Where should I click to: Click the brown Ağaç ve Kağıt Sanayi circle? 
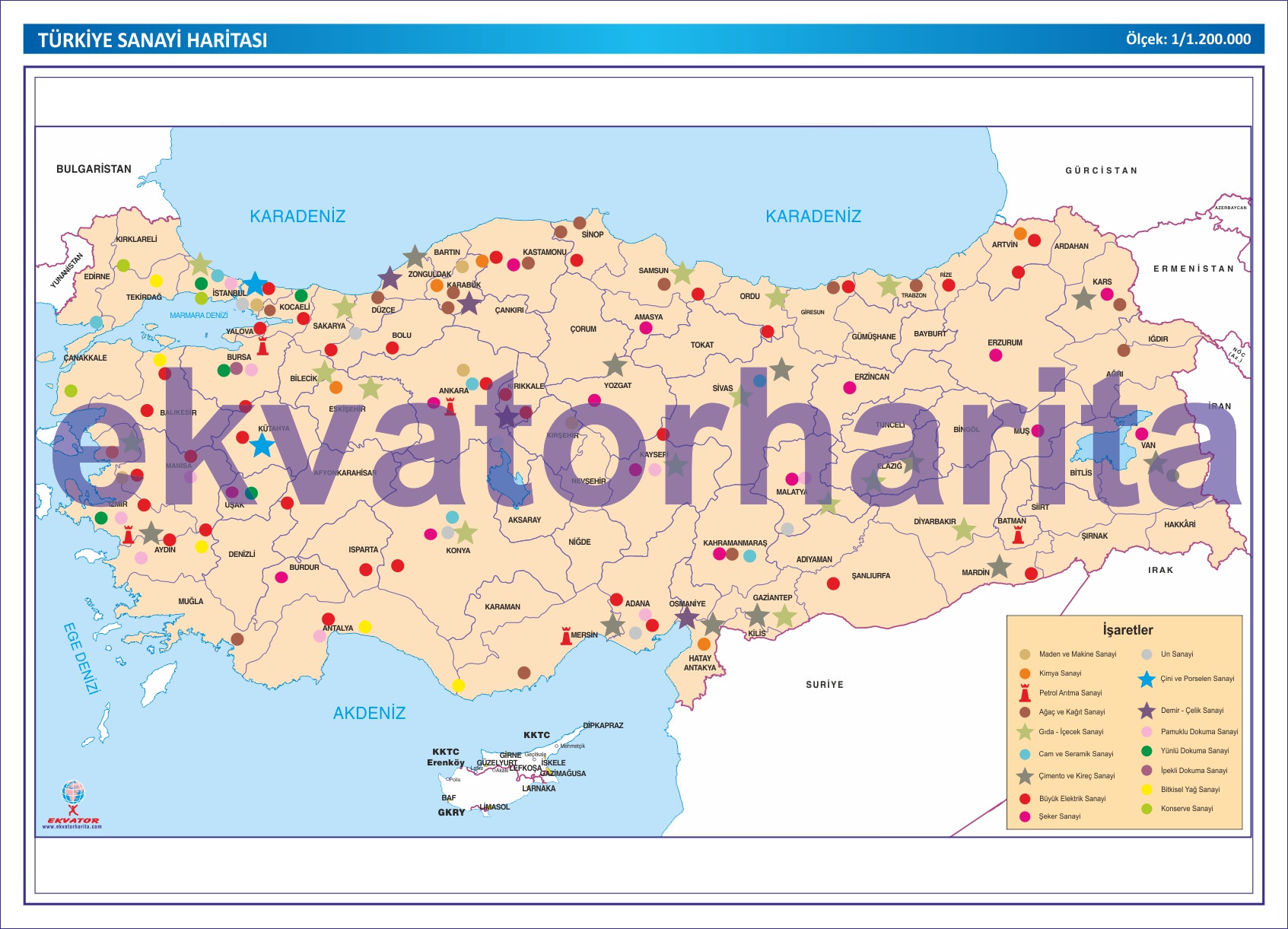[x=1025, y=712]
